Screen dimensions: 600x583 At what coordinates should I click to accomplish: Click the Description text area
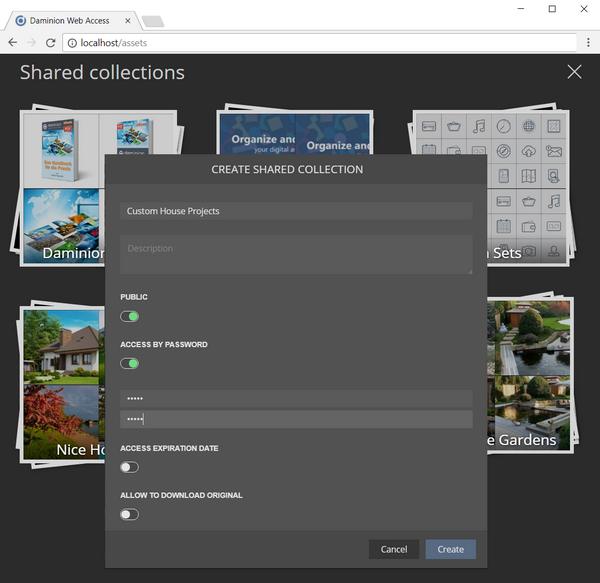[x=296, y=255]
